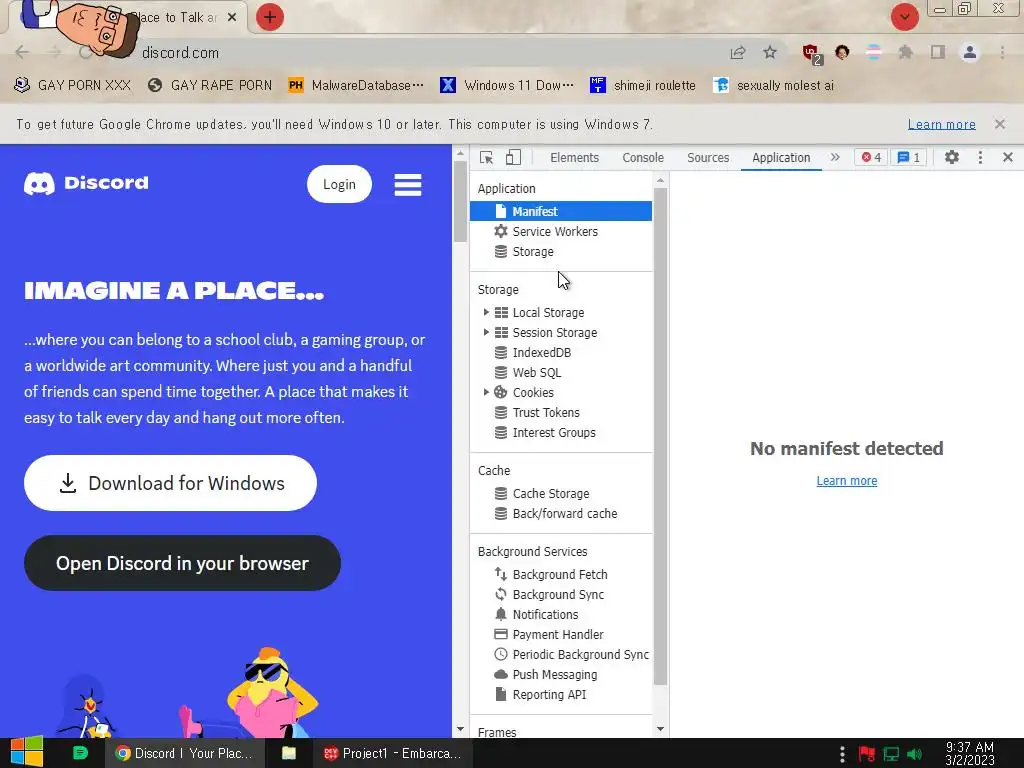Bookmark this page with the star icon
This screenshot has width=1024, height=768.
point(770,52)
